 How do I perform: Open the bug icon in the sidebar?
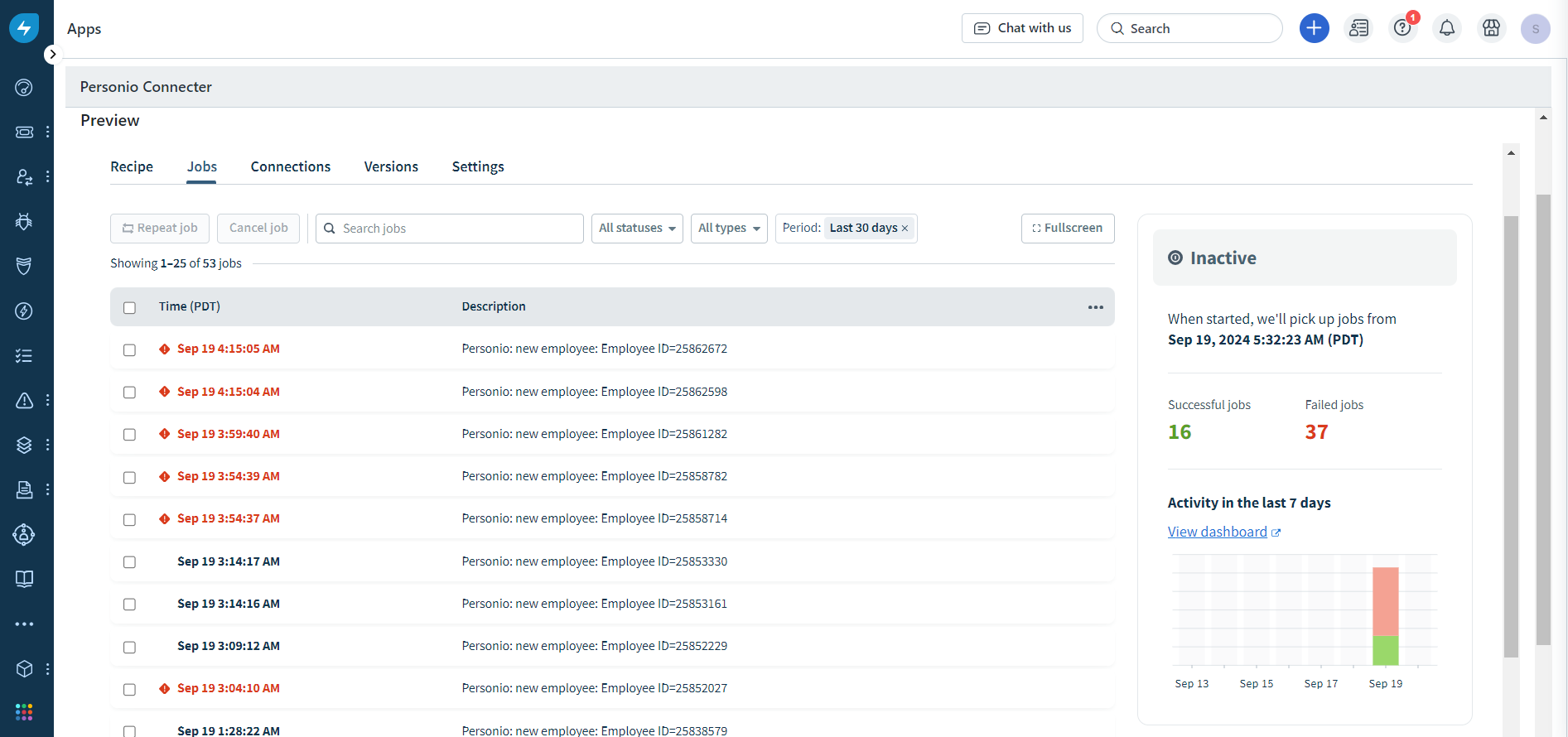24,221
